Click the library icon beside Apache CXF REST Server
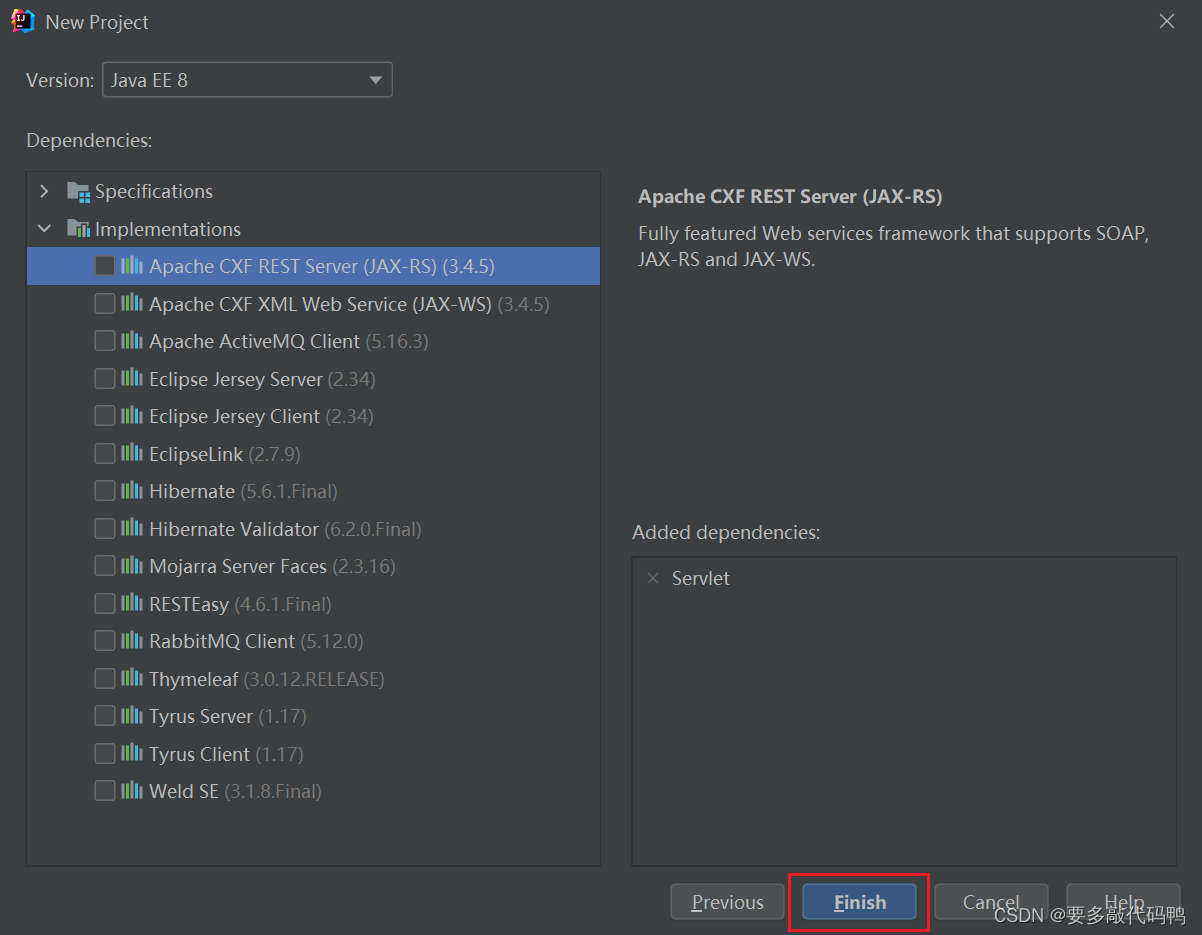 pos(132,266)
